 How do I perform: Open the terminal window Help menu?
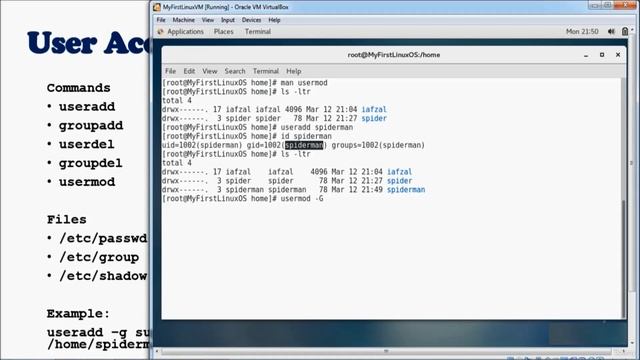[293, 71]
